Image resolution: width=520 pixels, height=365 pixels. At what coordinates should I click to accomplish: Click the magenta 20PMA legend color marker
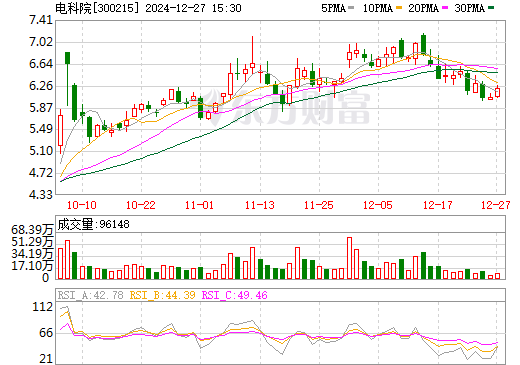pos(445,7)
